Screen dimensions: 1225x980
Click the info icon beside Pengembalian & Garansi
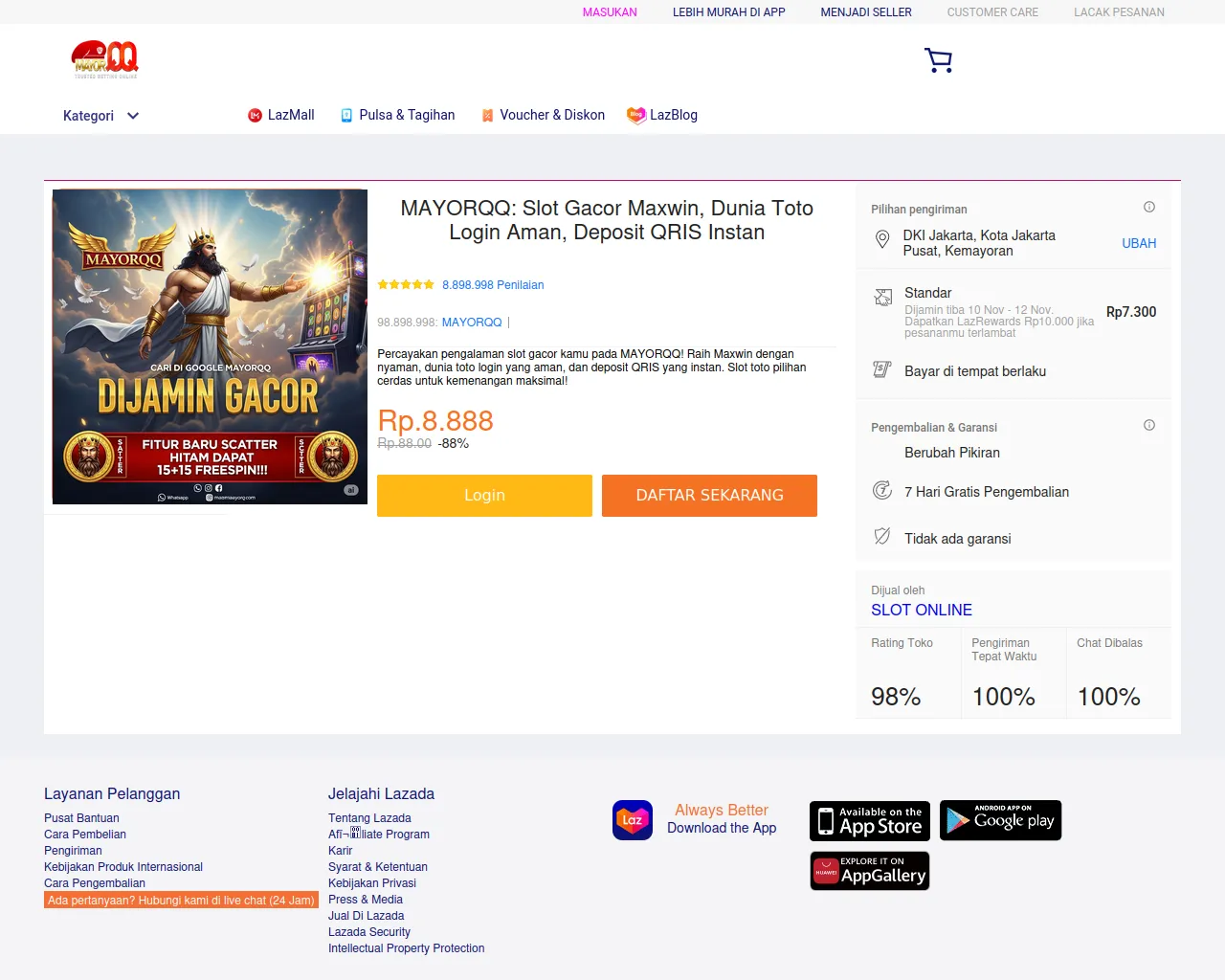(1149, 425)
